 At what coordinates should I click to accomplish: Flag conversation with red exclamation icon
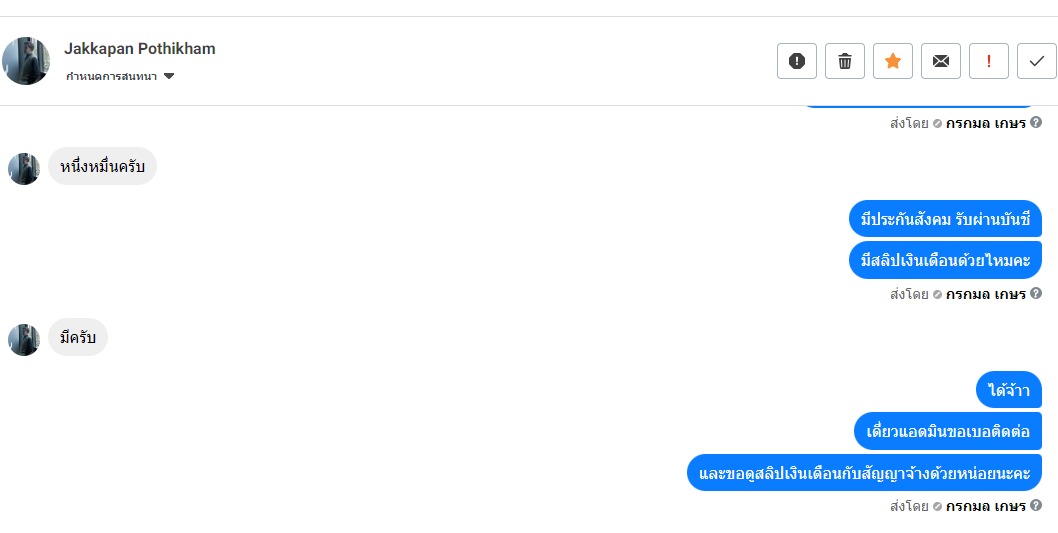[989, 61]
